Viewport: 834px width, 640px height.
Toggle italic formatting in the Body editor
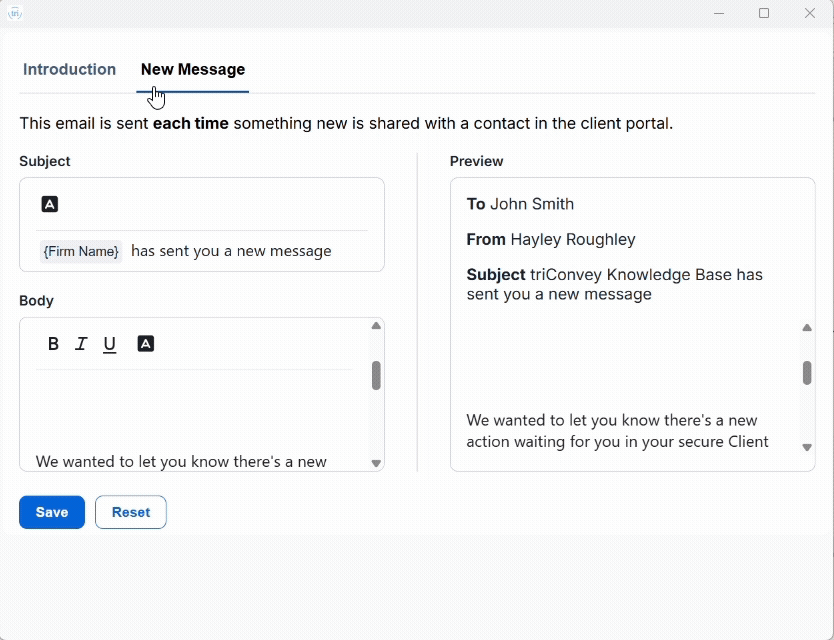(x=81, y=344)
